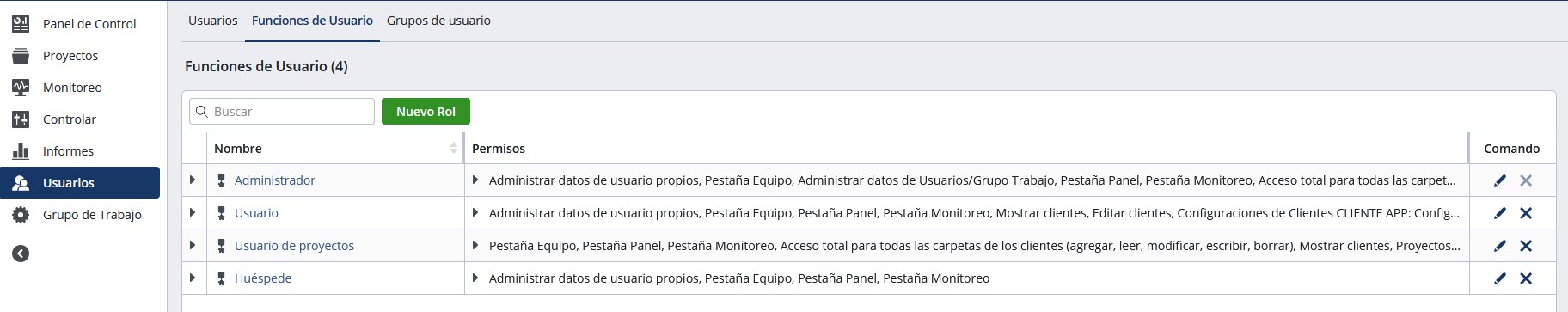
Task: Switch to Grupos de usuario tab
Action: pos(438,21)
